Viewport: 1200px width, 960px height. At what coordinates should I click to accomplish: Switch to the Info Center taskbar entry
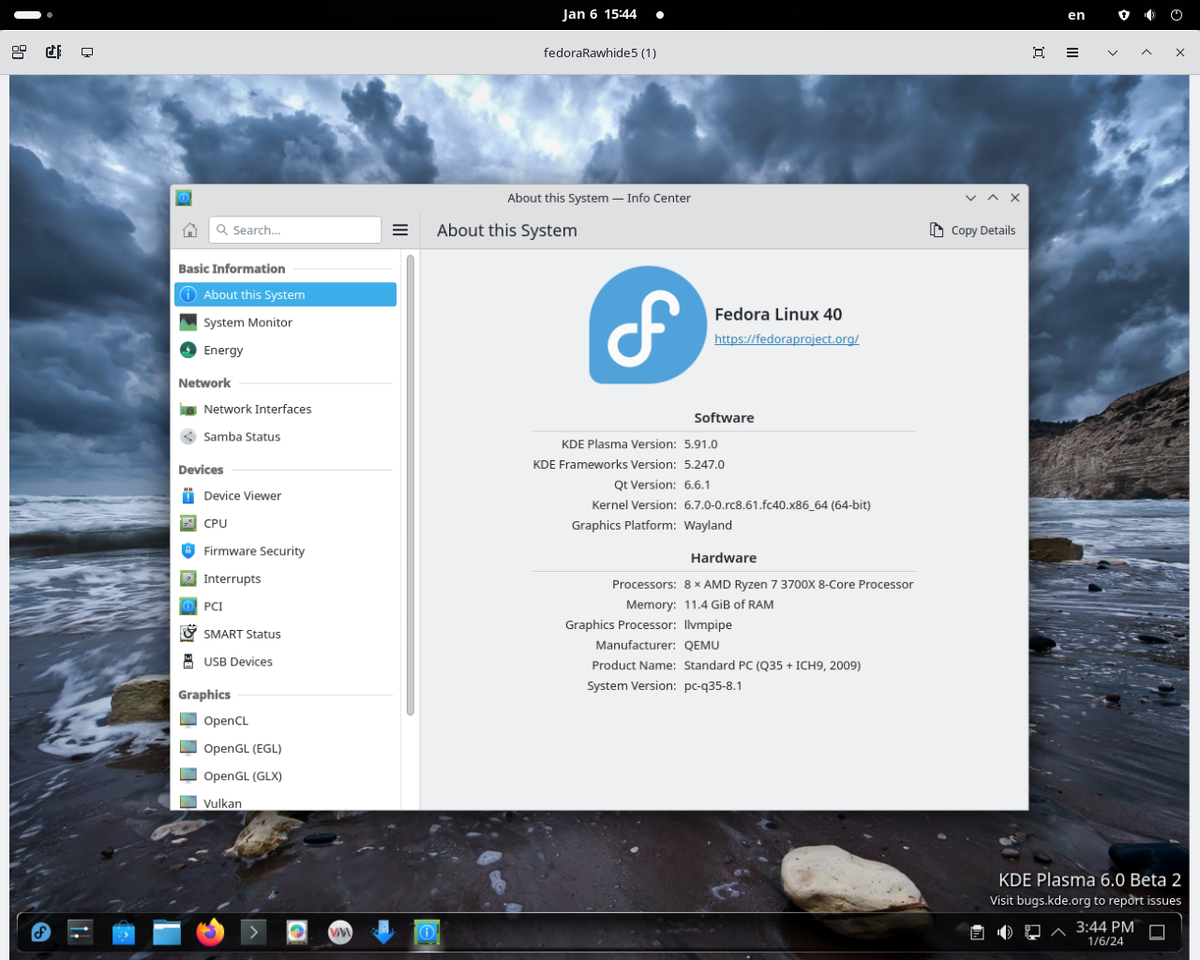coord(427,933)
